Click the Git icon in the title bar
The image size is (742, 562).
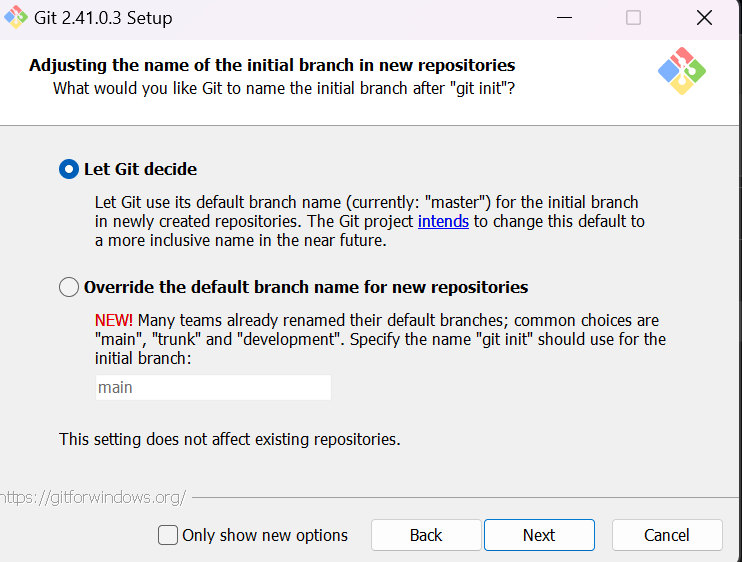coord(17,18)
